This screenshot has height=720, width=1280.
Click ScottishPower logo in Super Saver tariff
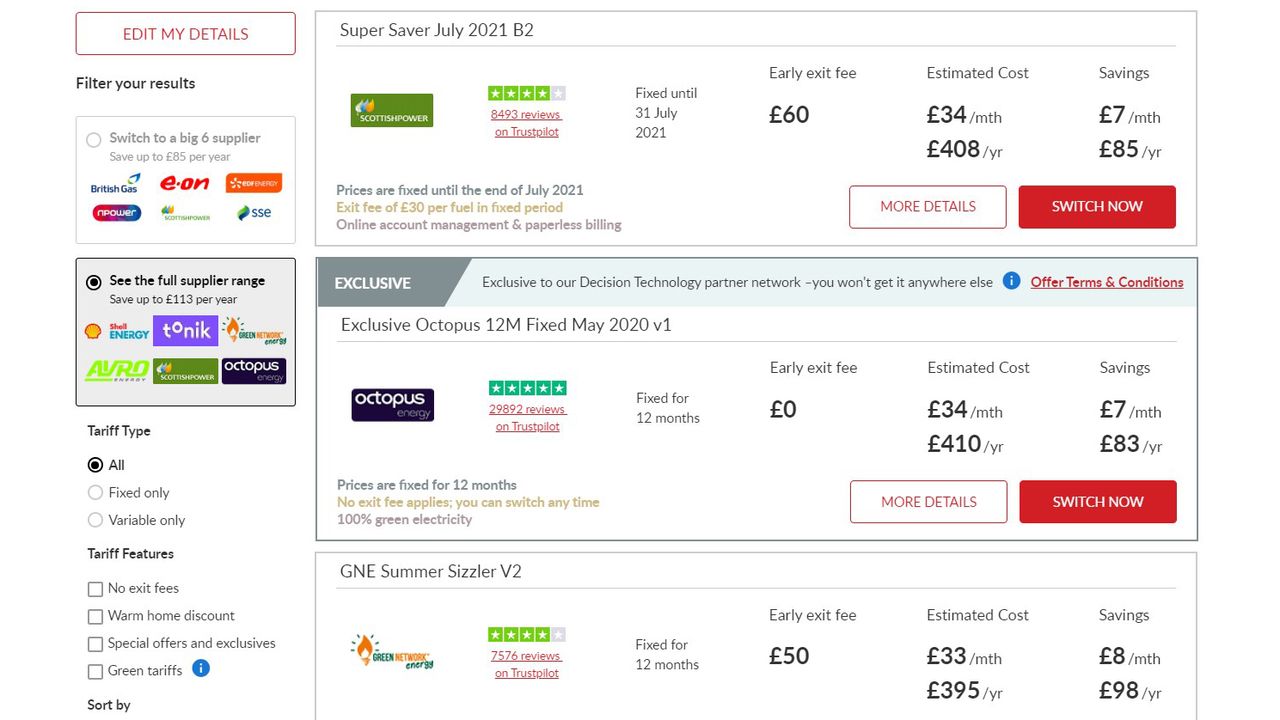click(392, 110)
